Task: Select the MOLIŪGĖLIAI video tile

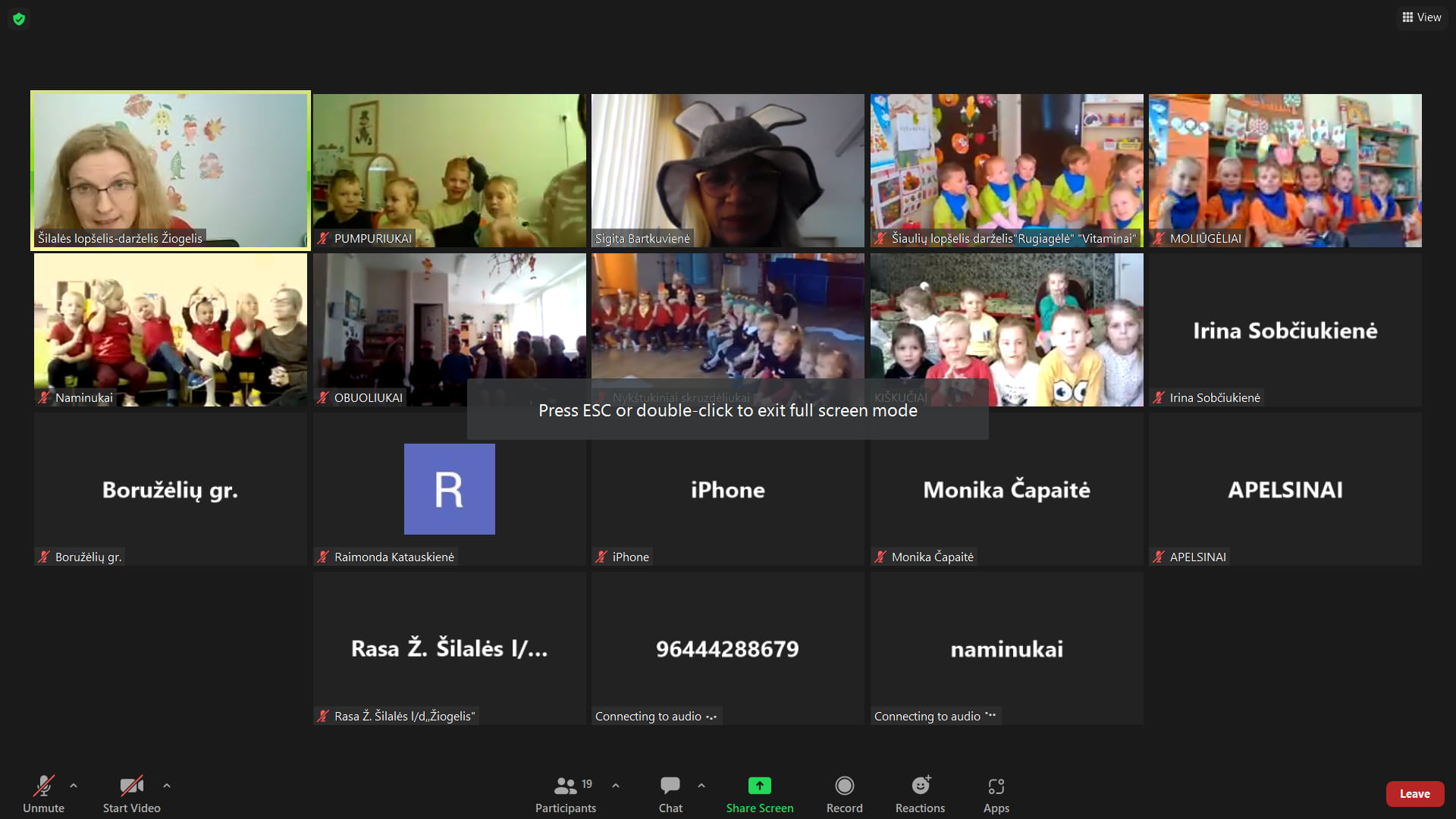Action: [x=1285, y=170]
